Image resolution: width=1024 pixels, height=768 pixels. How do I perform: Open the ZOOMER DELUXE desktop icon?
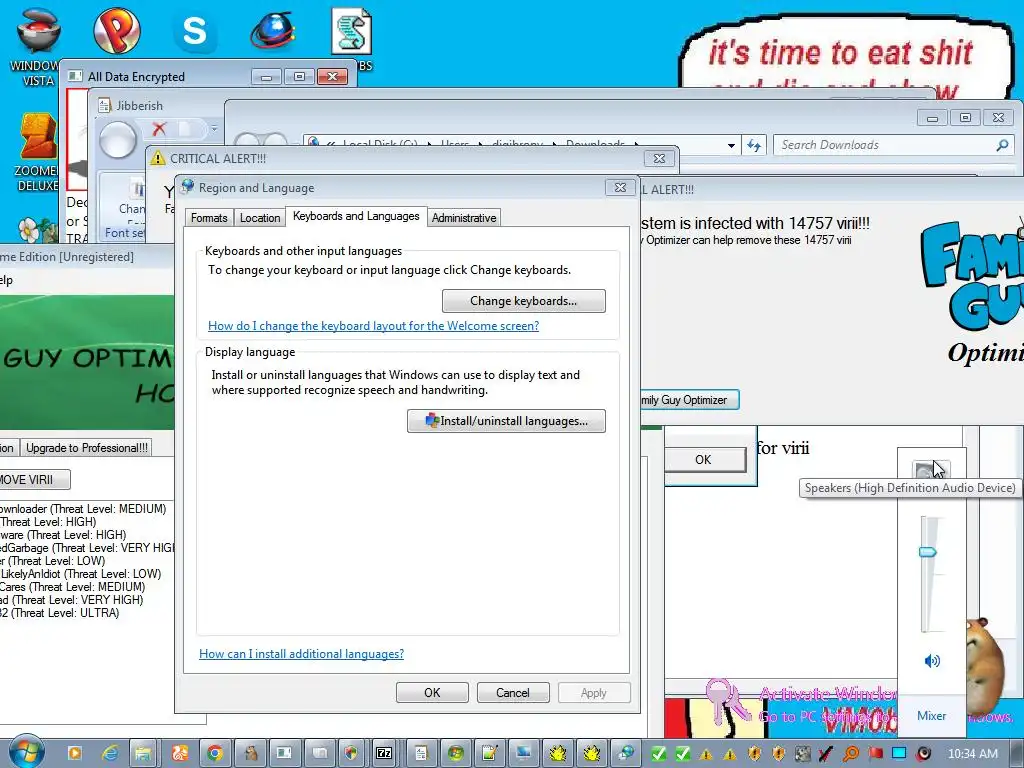(x=37, y=152)
